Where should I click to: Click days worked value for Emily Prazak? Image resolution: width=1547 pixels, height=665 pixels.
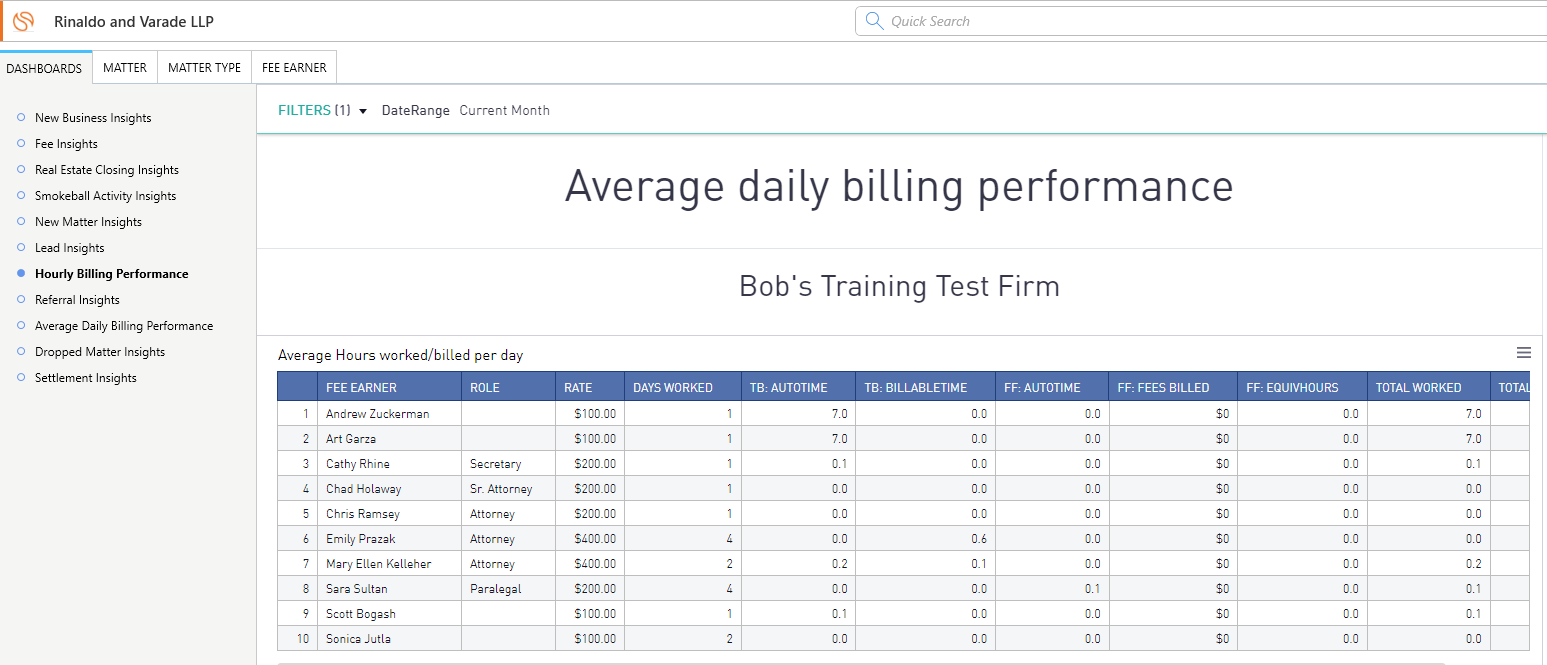tap(729, 539)
